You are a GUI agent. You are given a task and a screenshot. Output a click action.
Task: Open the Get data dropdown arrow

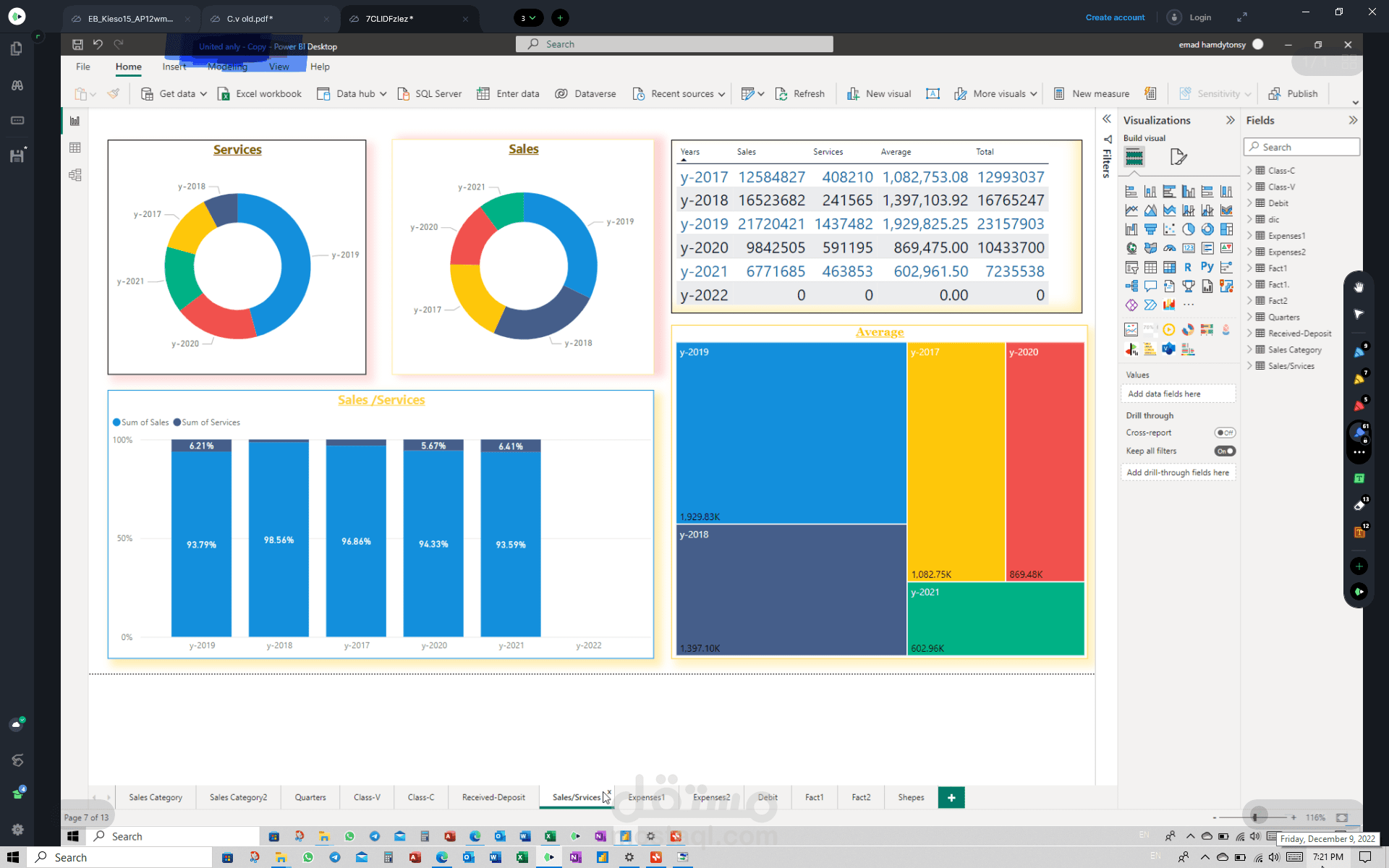point(203,94)
